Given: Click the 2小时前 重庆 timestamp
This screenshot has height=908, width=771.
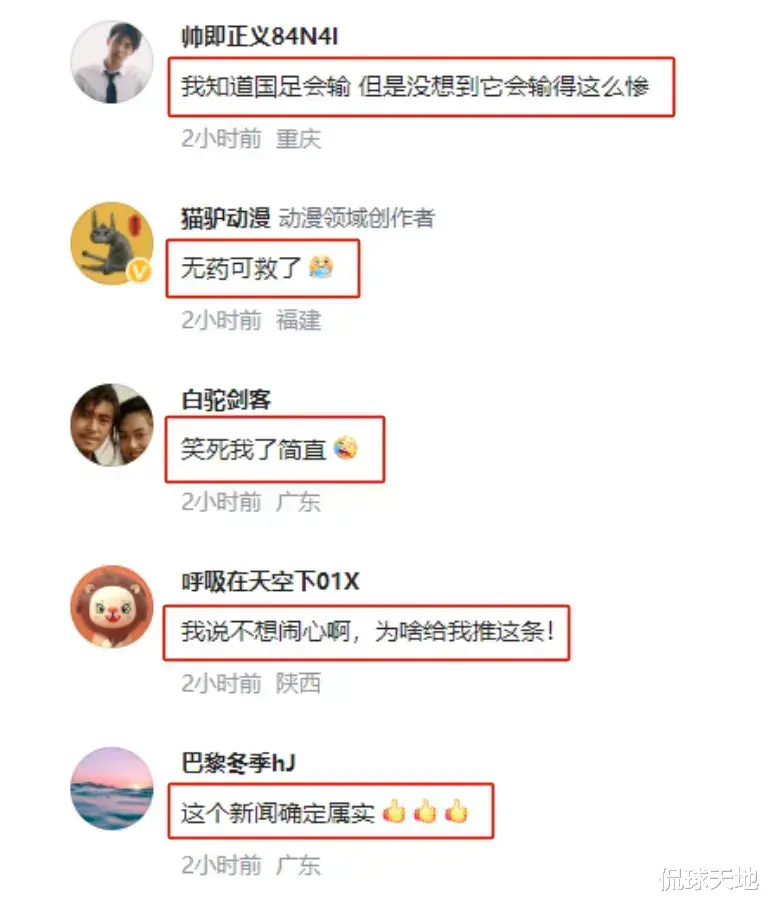Looking at the screenshot, I should 251,139.
